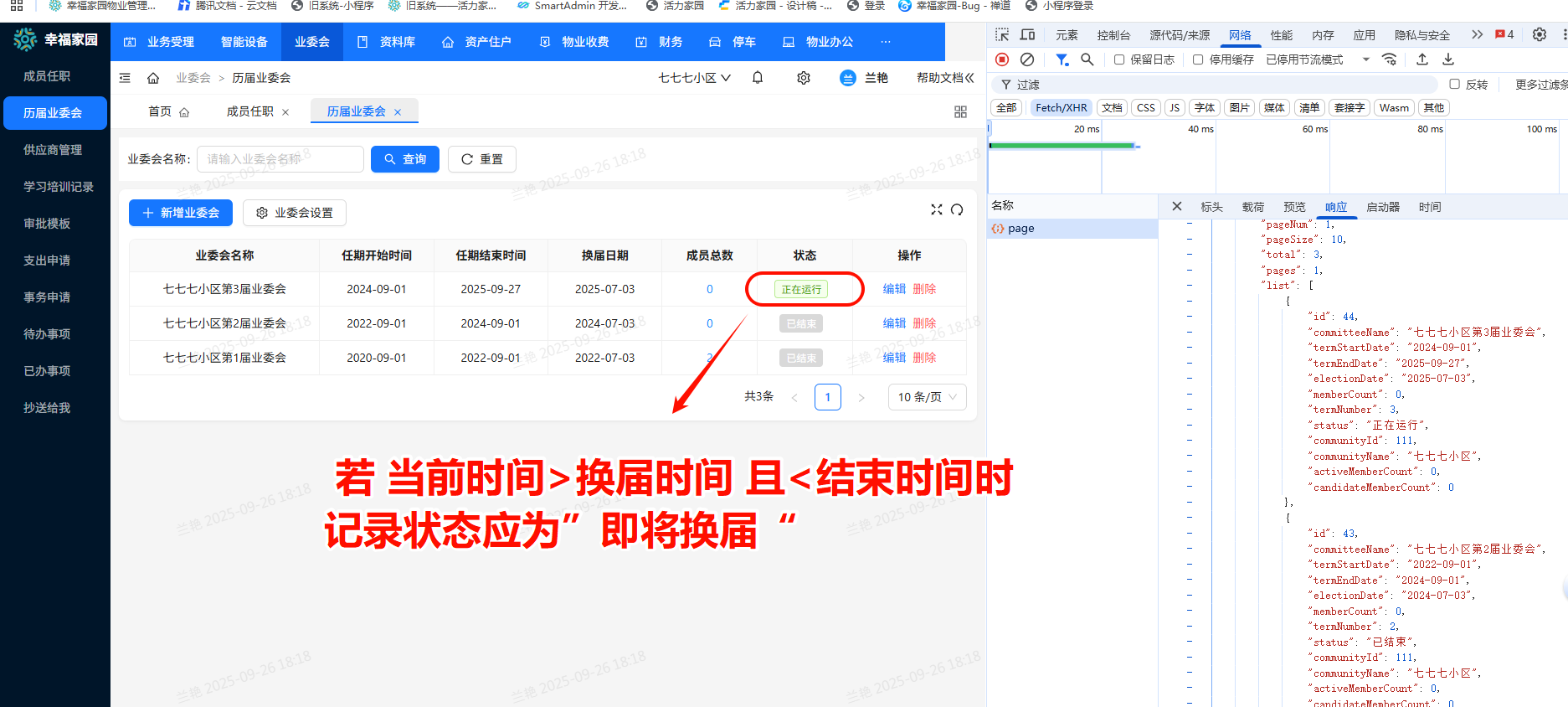
Task: Go to the next page with the right arrow
Action: point(861,398)
